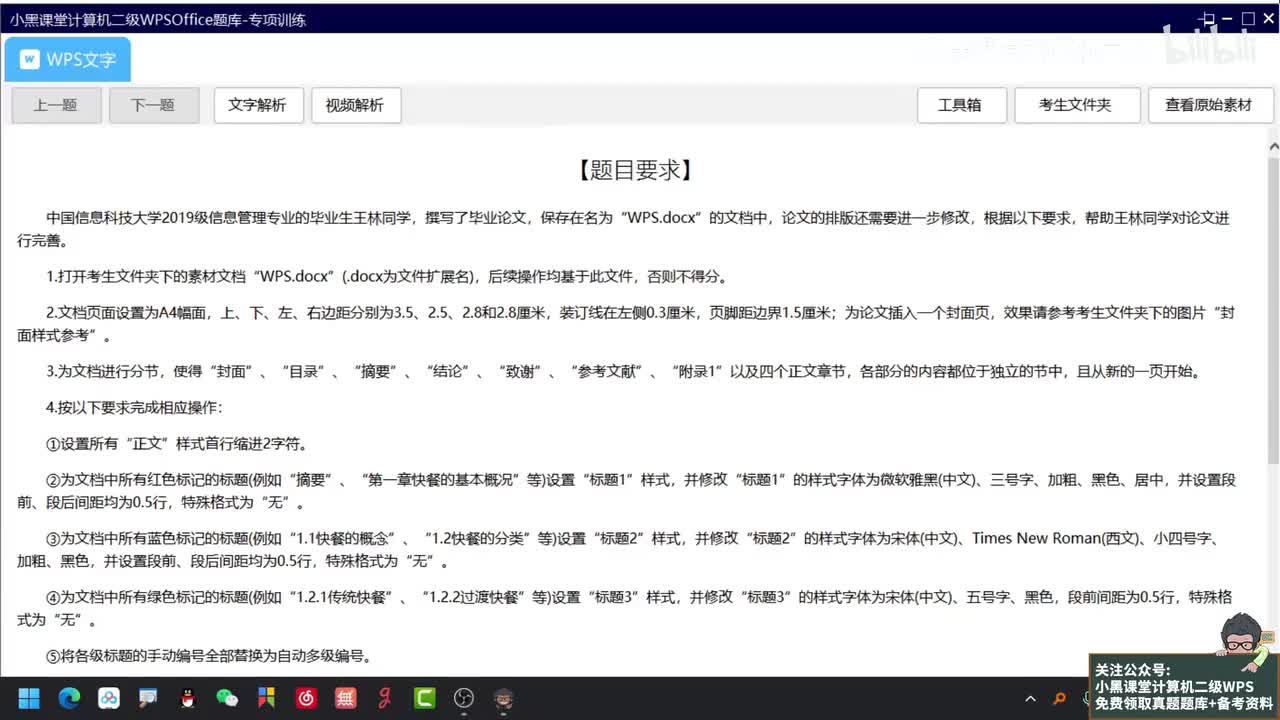Image resolution: width=1280 pixels, height=720 pixels.
Task: Click line ⑤将各级标题的手动编号
Action: [209, 657]
